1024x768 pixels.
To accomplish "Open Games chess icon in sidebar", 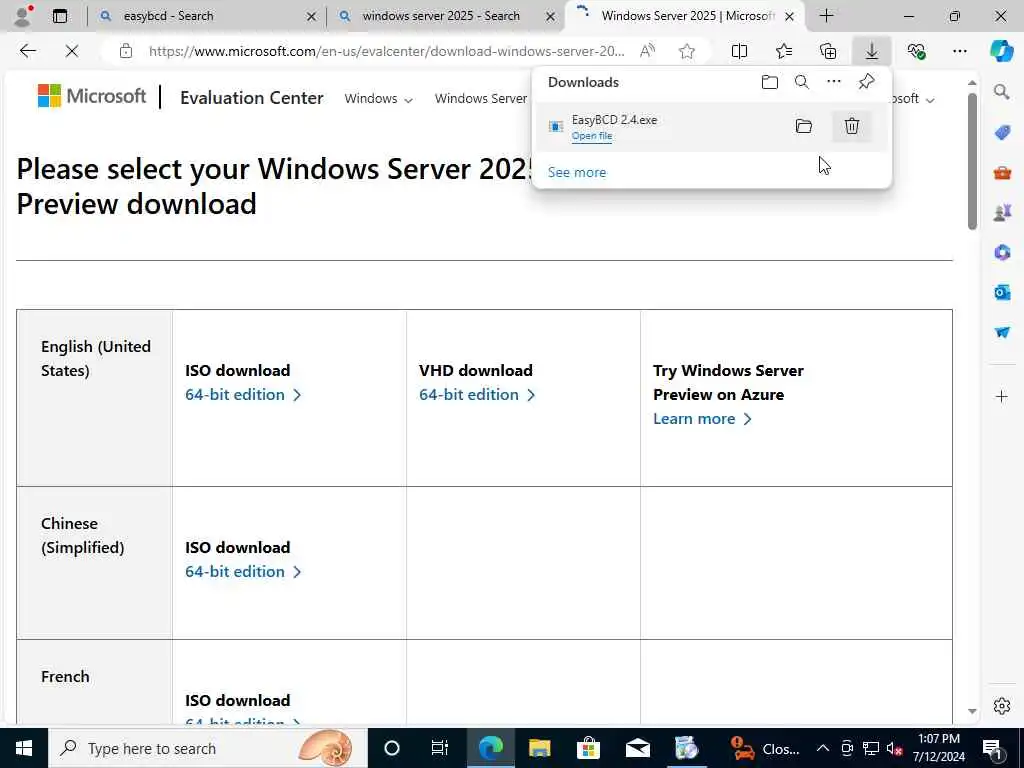I will click(1002, 213).
